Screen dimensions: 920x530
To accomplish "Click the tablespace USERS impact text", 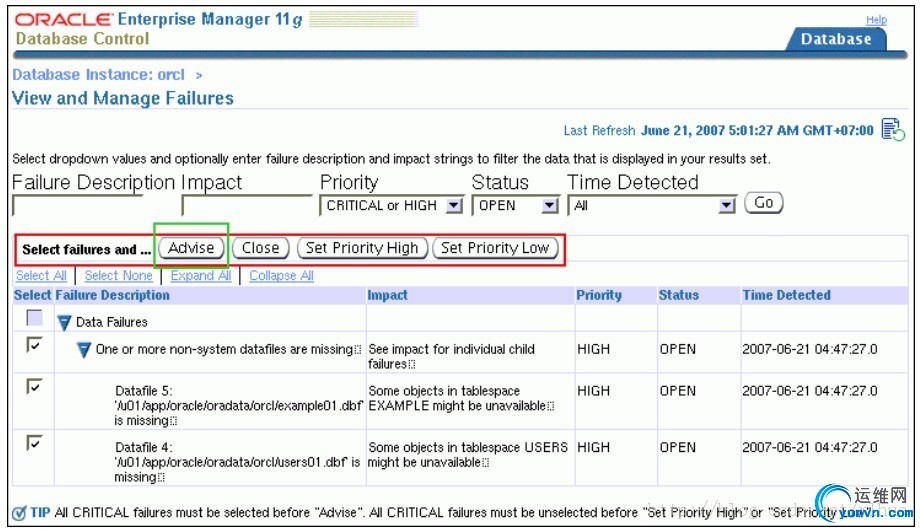I will 468,455.
